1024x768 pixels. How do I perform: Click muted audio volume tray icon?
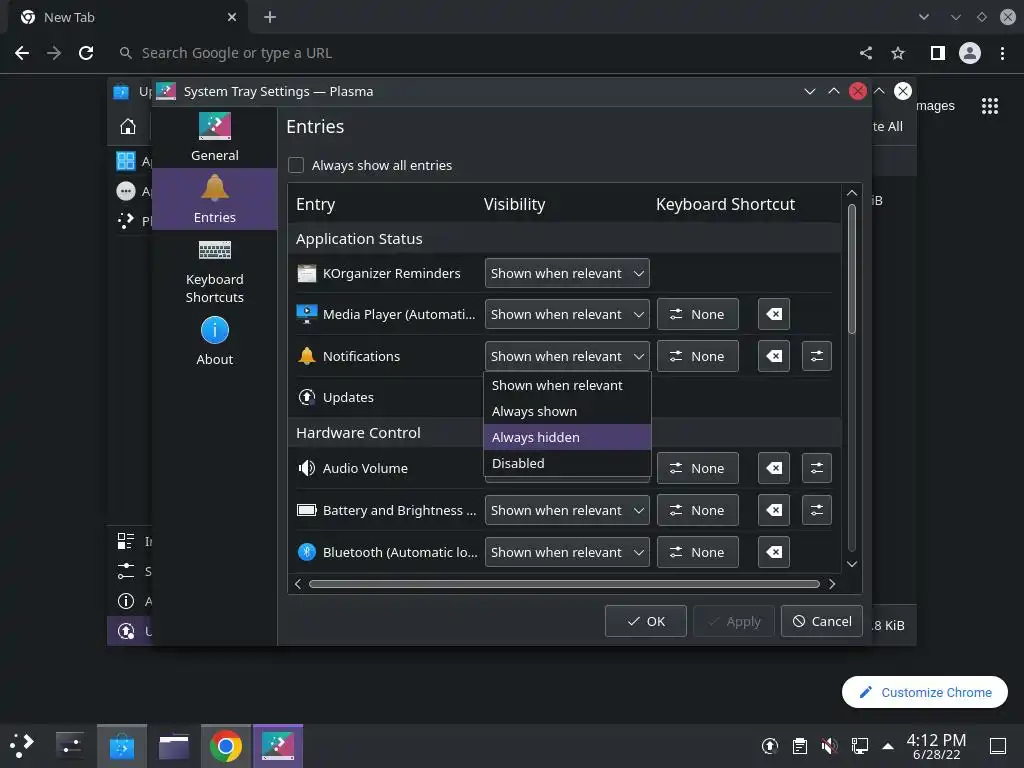829,746
